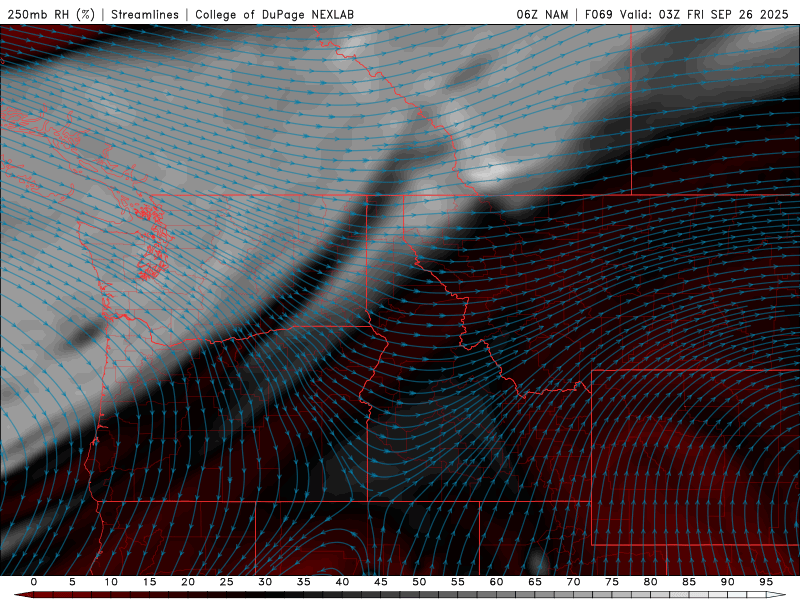Click the 75 label on the legend
The height and width of the screenshot is (600, 800).
click(x=612, y=582)
